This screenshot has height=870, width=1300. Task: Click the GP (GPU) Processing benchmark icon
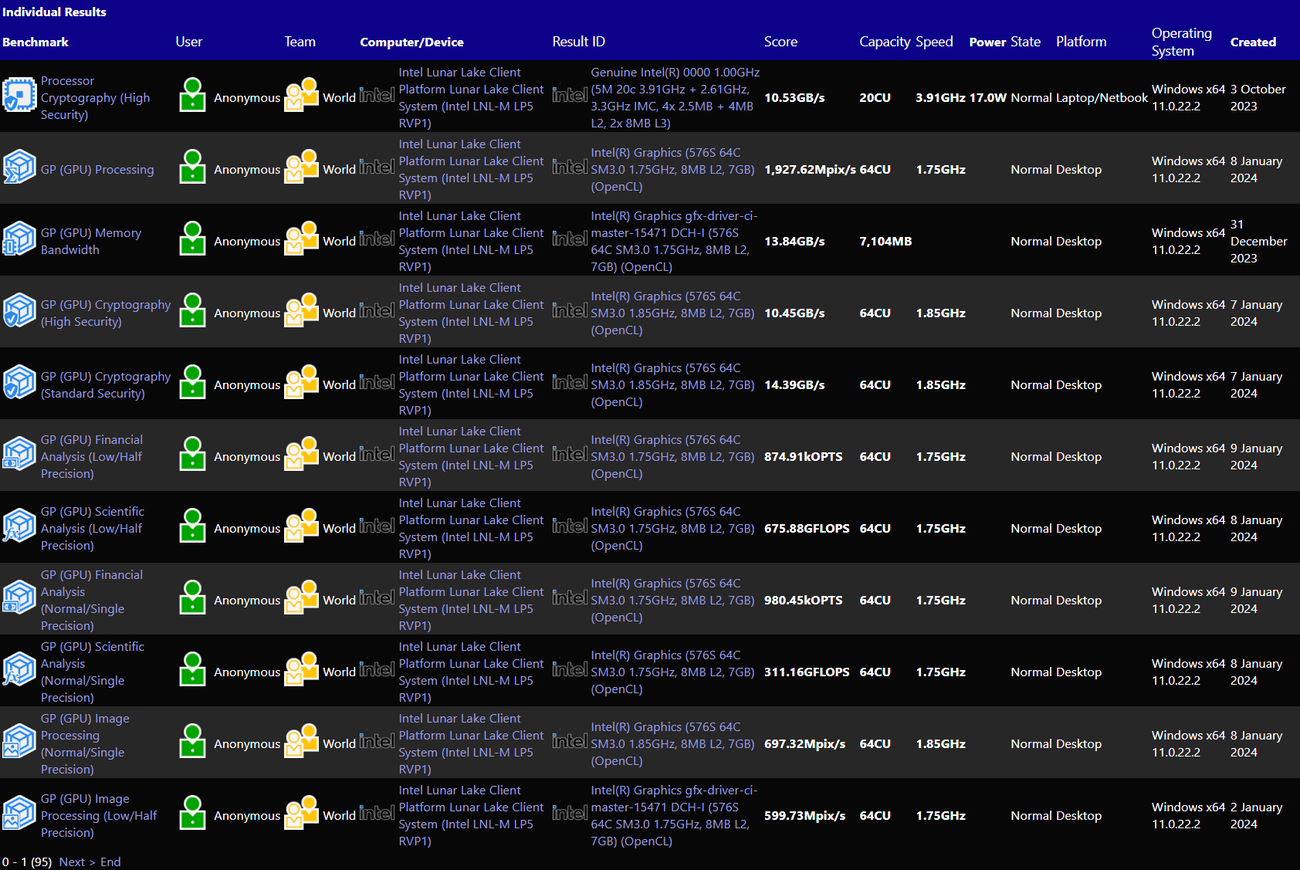pyautogui.click(x=19, y=169)
